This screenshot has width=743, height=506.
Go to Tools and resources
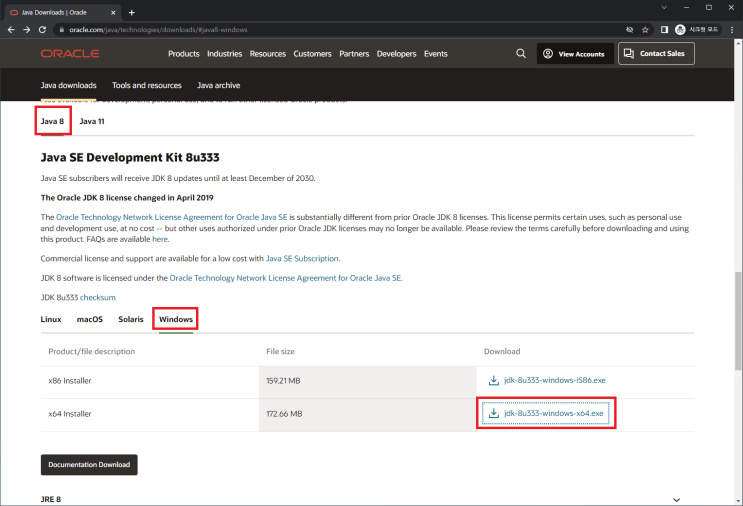147,85
